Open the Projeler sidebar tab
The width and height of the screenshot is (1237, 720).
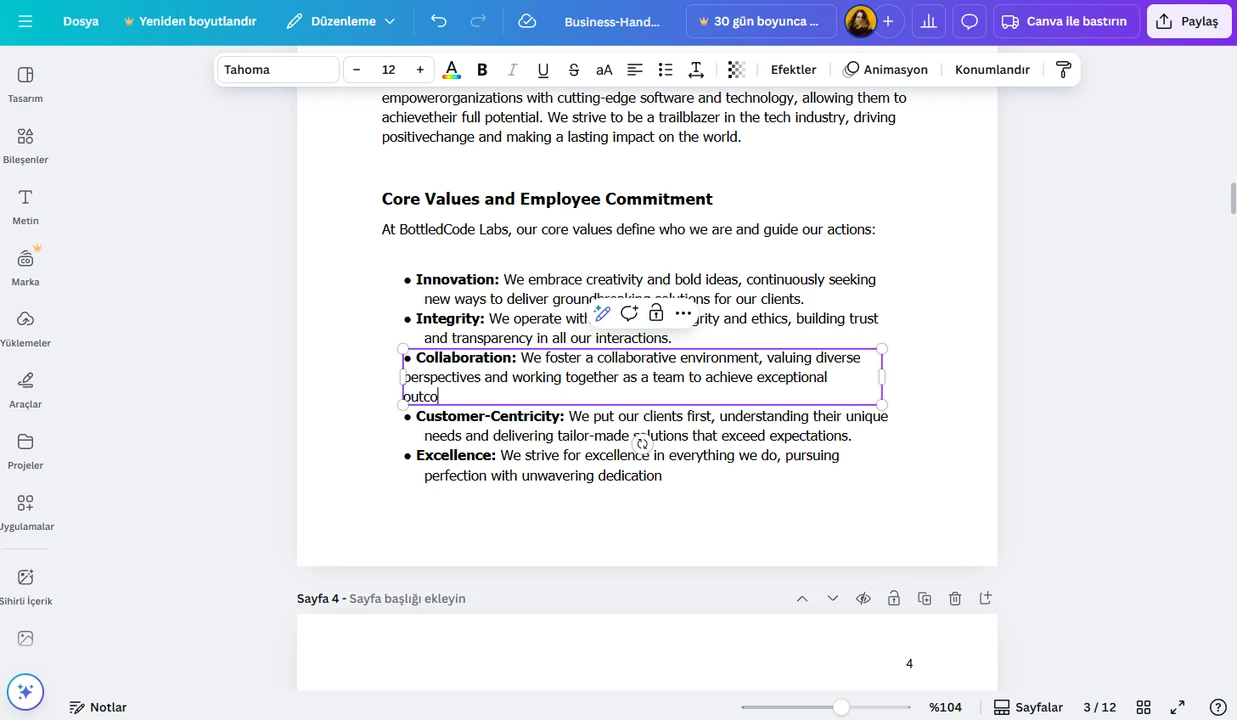click(25, 450)
